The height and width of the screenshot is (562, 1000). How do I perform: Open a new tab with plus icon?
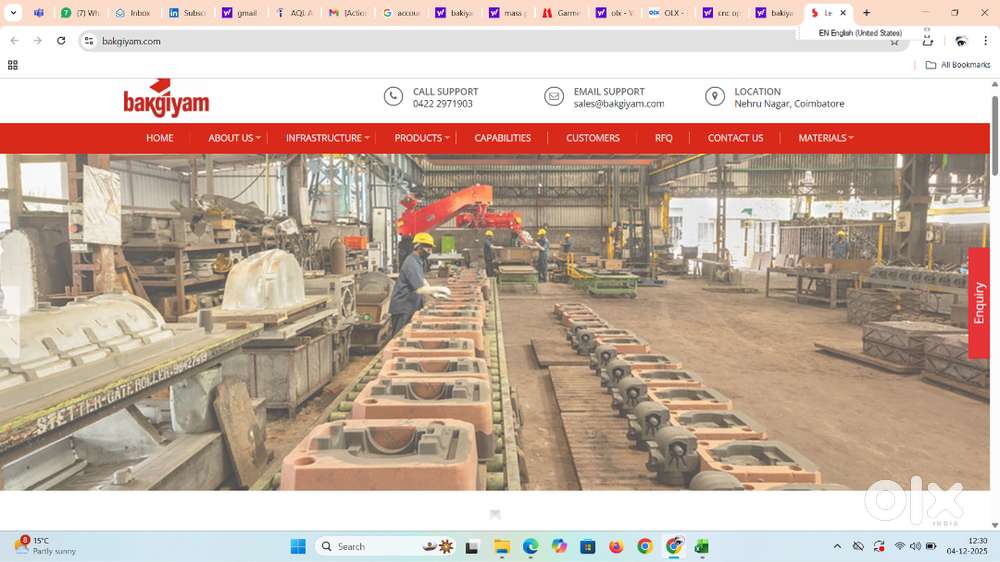coord(866,13)
